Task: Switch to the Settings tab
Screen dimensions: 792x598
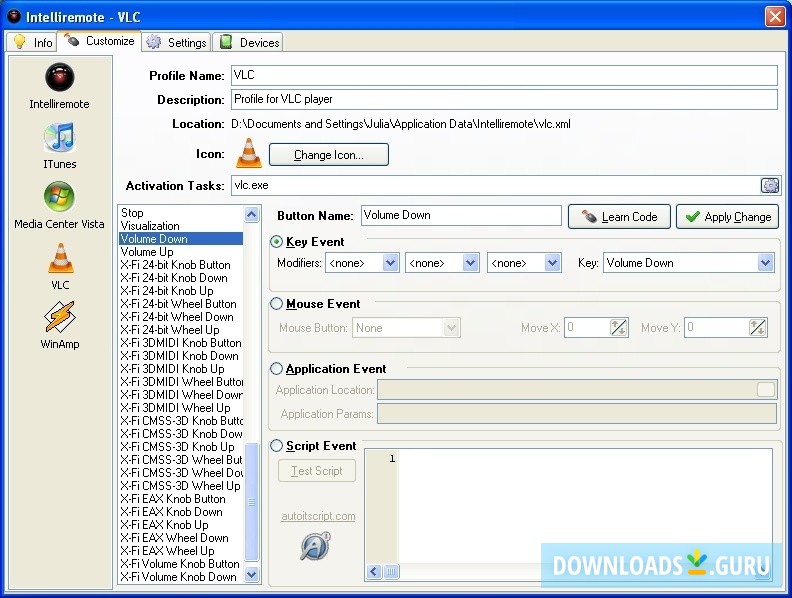Action: point(176,42)
